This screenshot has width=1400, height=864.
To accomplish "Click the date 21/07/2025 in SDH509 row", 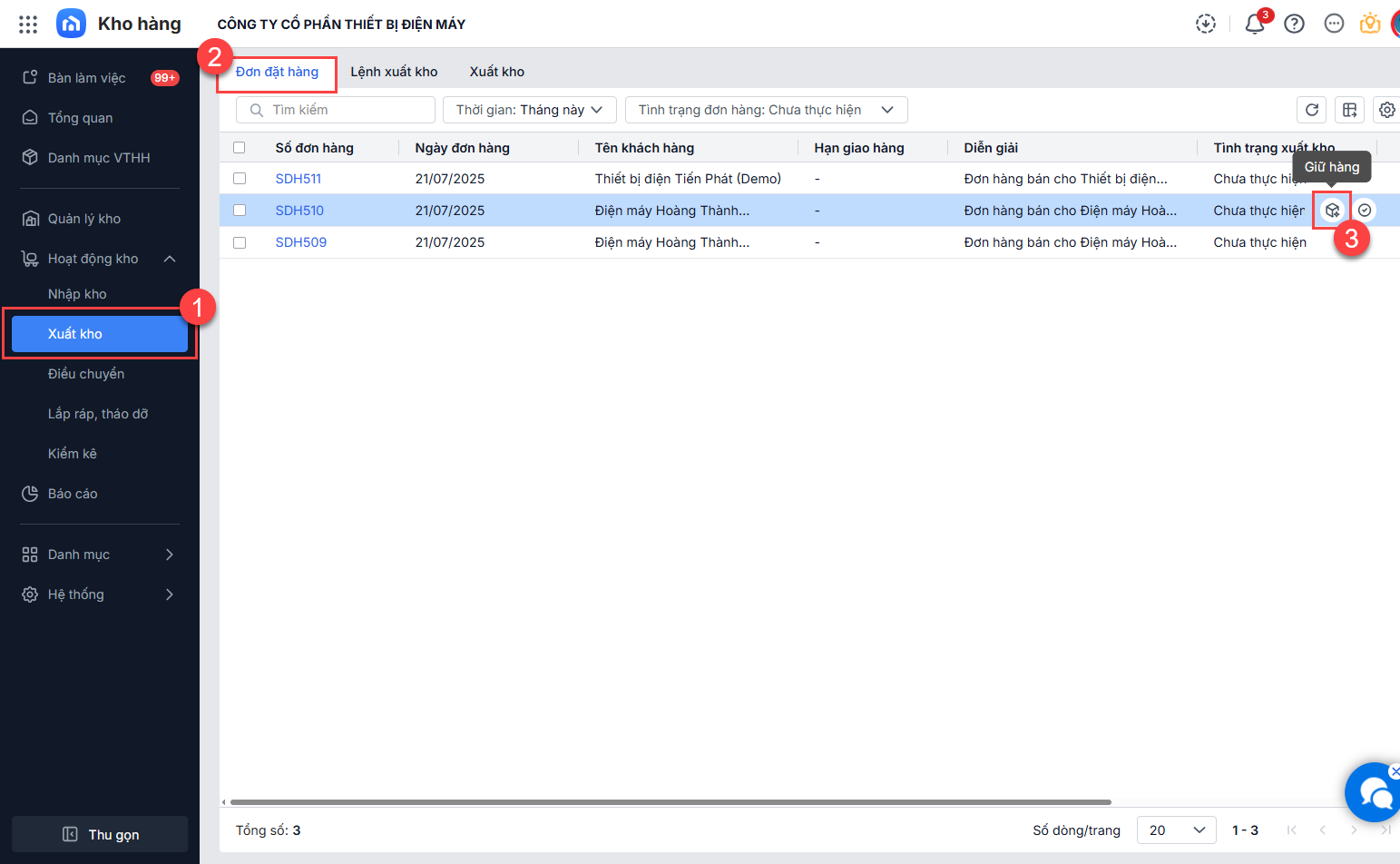I will (x=450, y=242).
